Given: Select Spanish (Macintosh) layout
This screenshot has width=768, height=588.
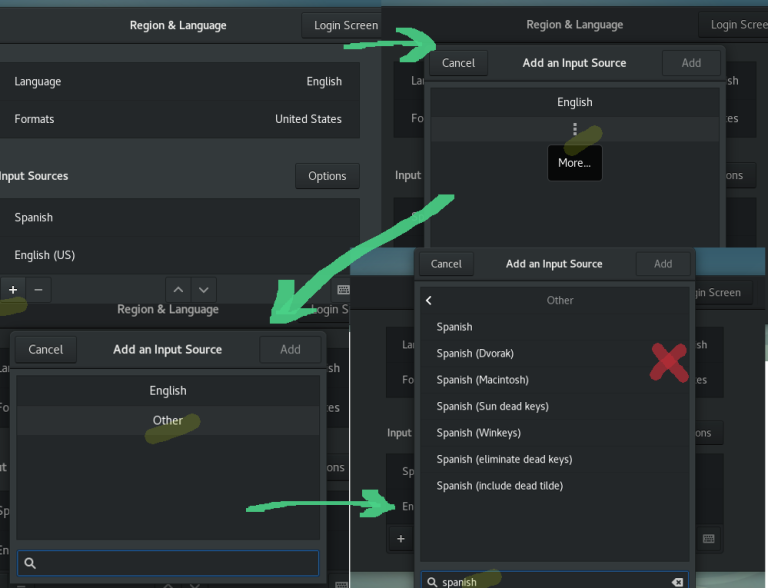Looking at the screenshot, I should click(x=554, y=380).
